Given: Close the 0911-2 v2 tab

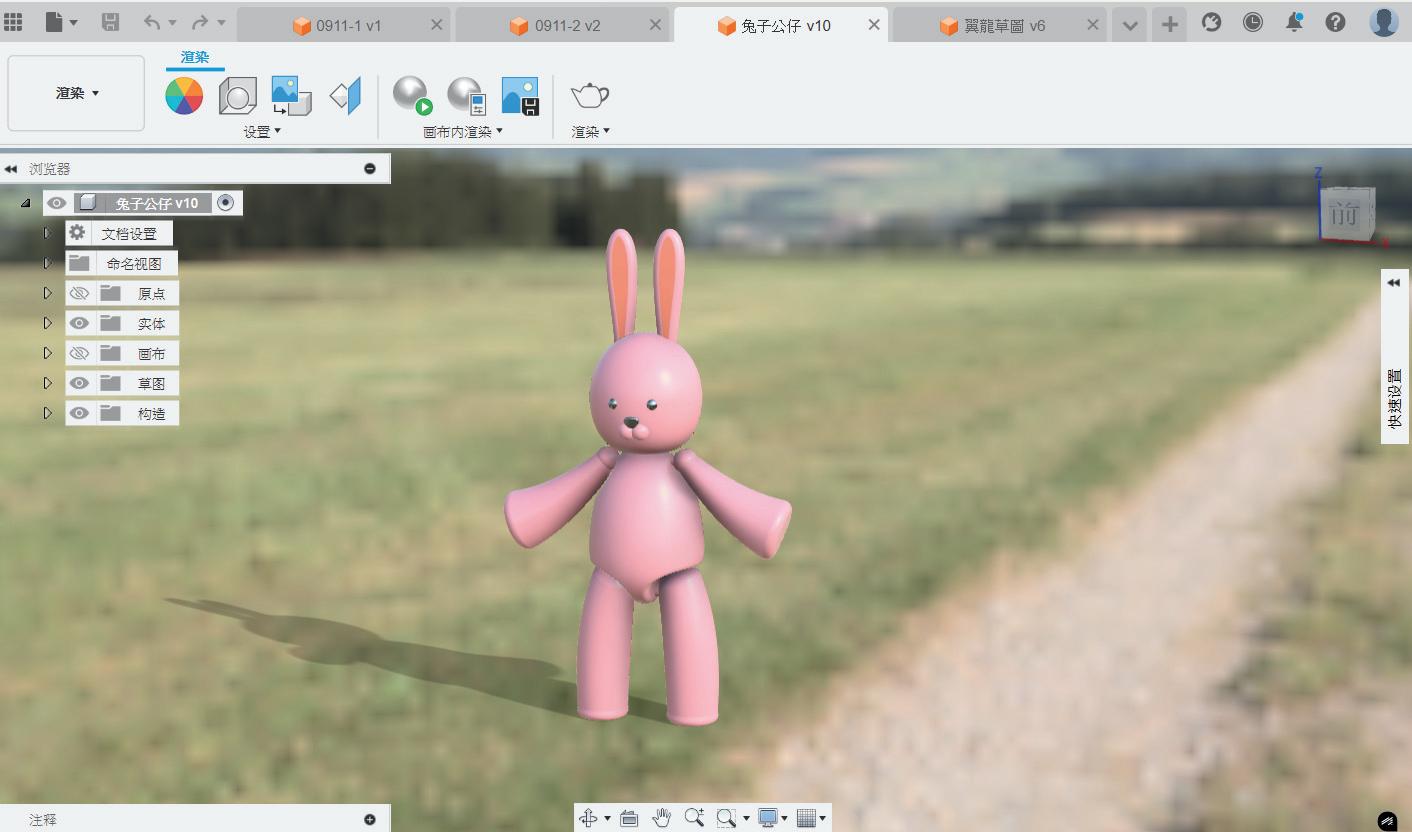Looking at the screenshot, I should (x=656, y=25).
